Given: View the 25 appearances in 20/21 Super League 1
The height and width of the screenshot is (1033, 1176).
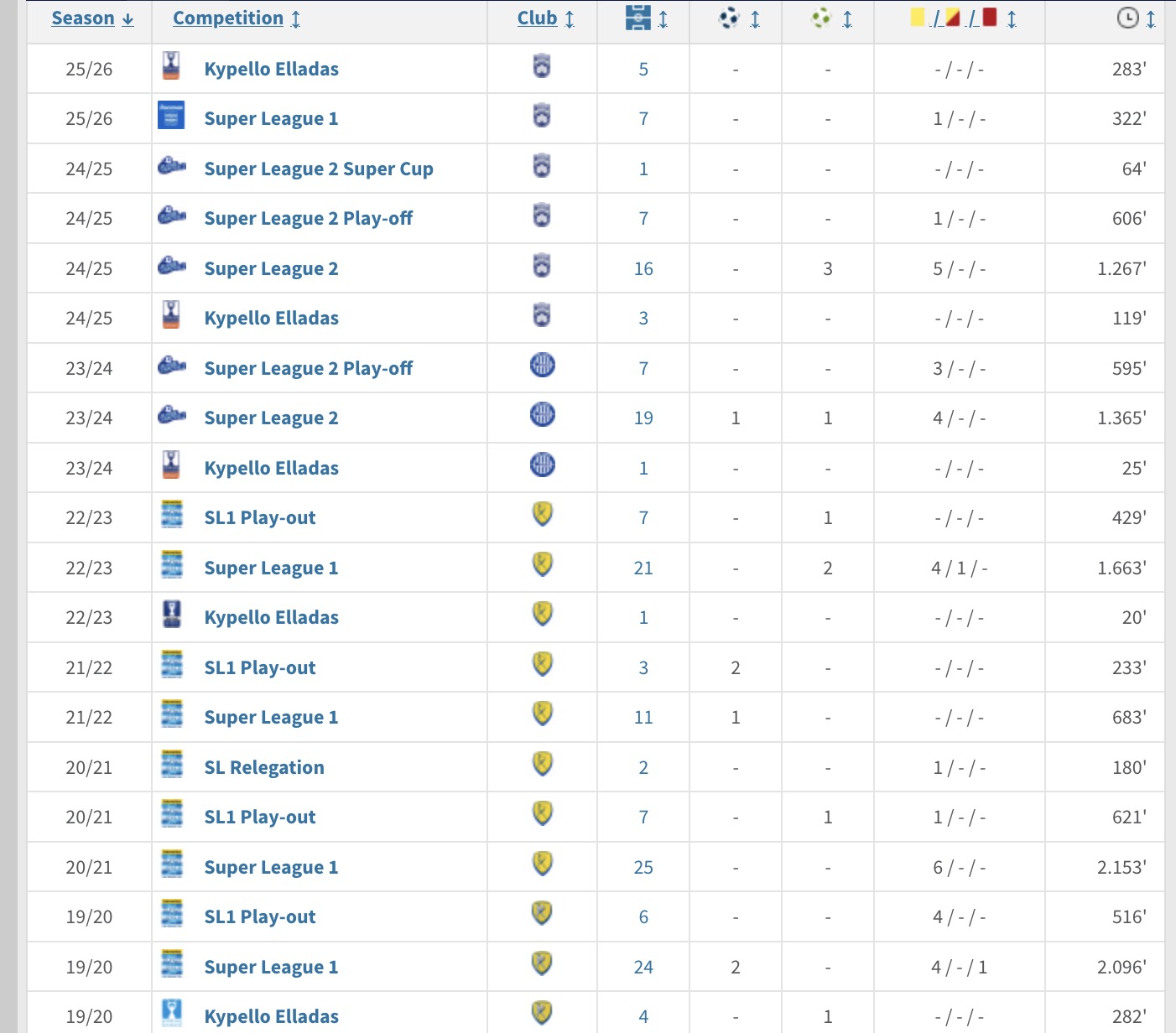Looking at the screenshot, I should (643, 867).
